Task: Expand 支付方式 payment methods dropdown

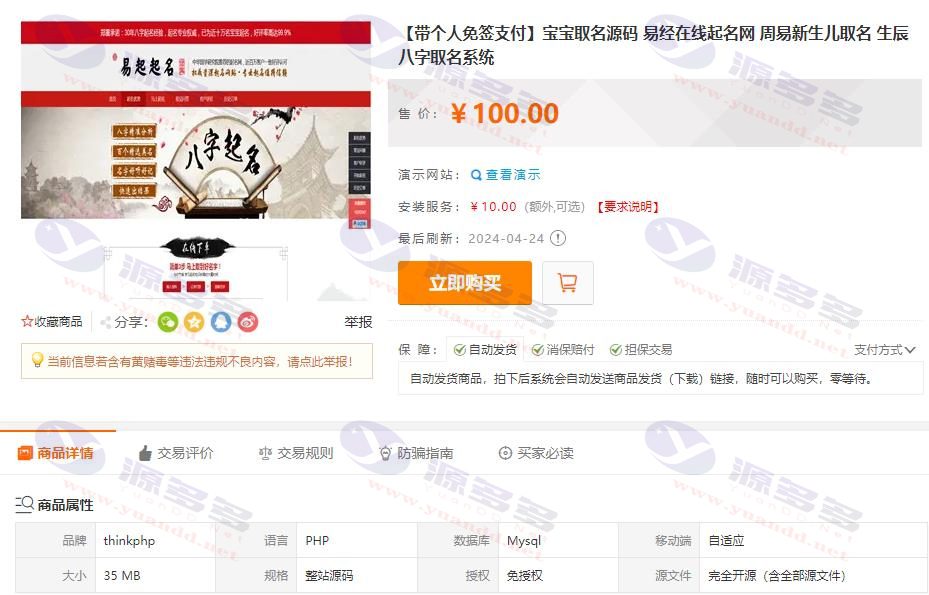Action: point(885,350)
